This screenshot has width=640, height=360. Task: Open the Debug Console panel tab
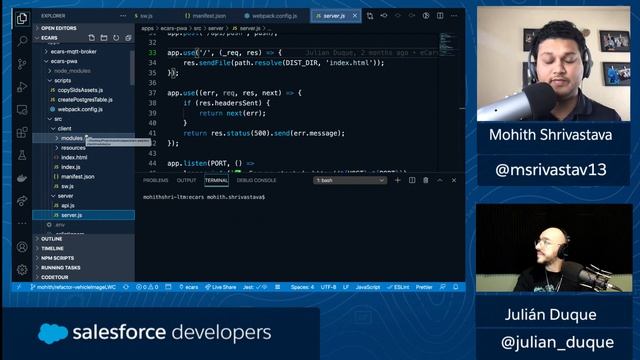click(x=256, y=180)
